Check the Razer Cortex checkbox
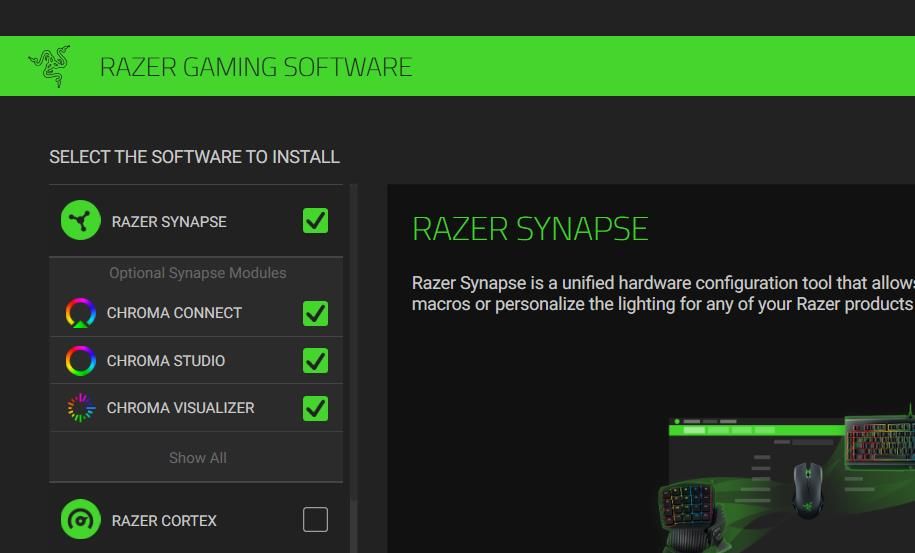 click(315, 519)
